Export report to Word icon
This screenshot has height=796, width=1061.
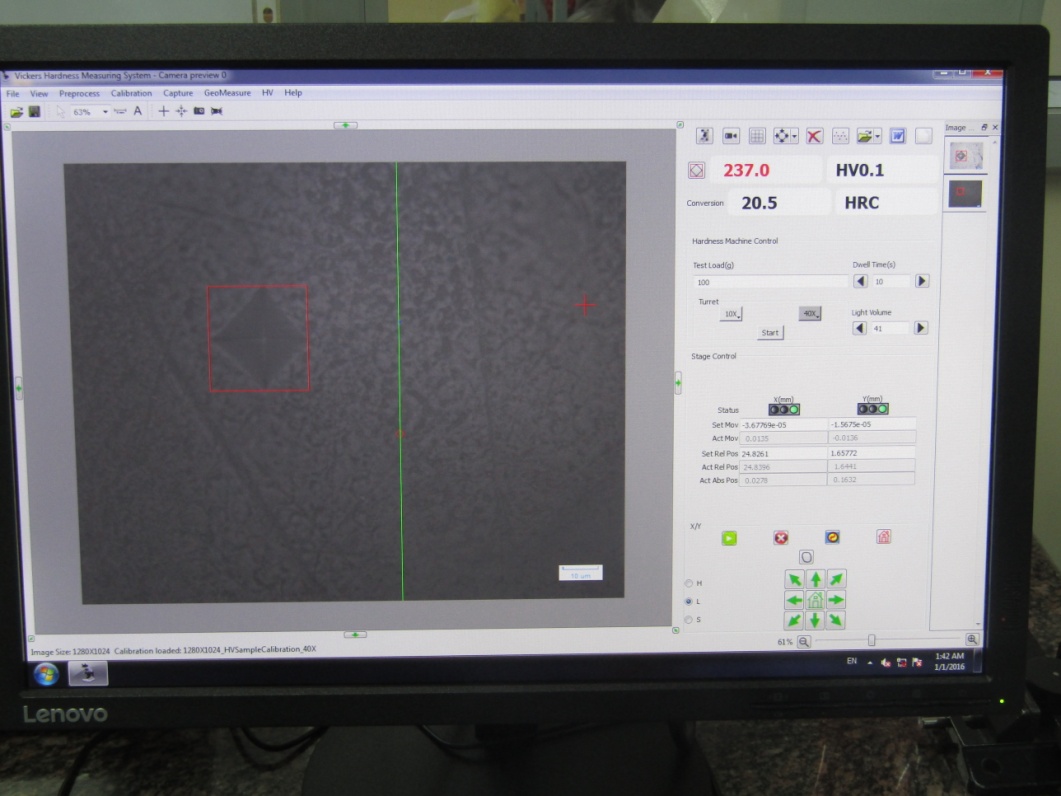click(x=897, y=136)
